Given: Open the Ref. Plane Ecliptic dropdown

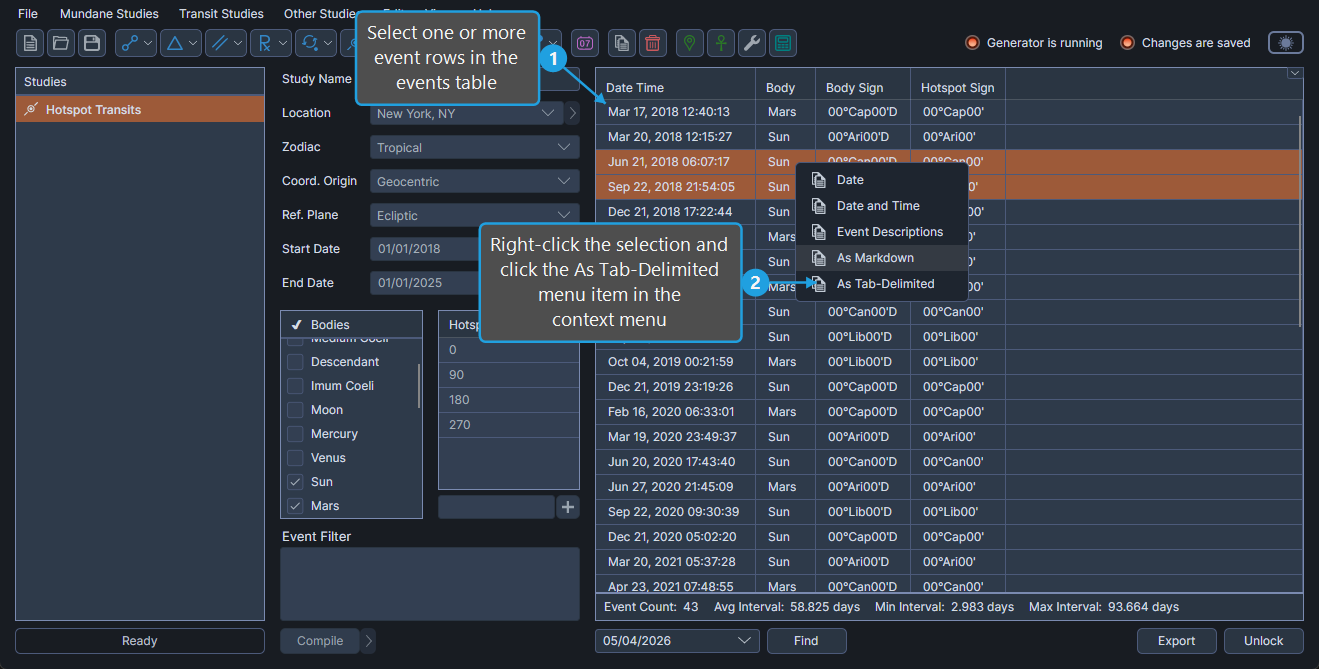Looking at the screenshot, I should coord(475,215).
